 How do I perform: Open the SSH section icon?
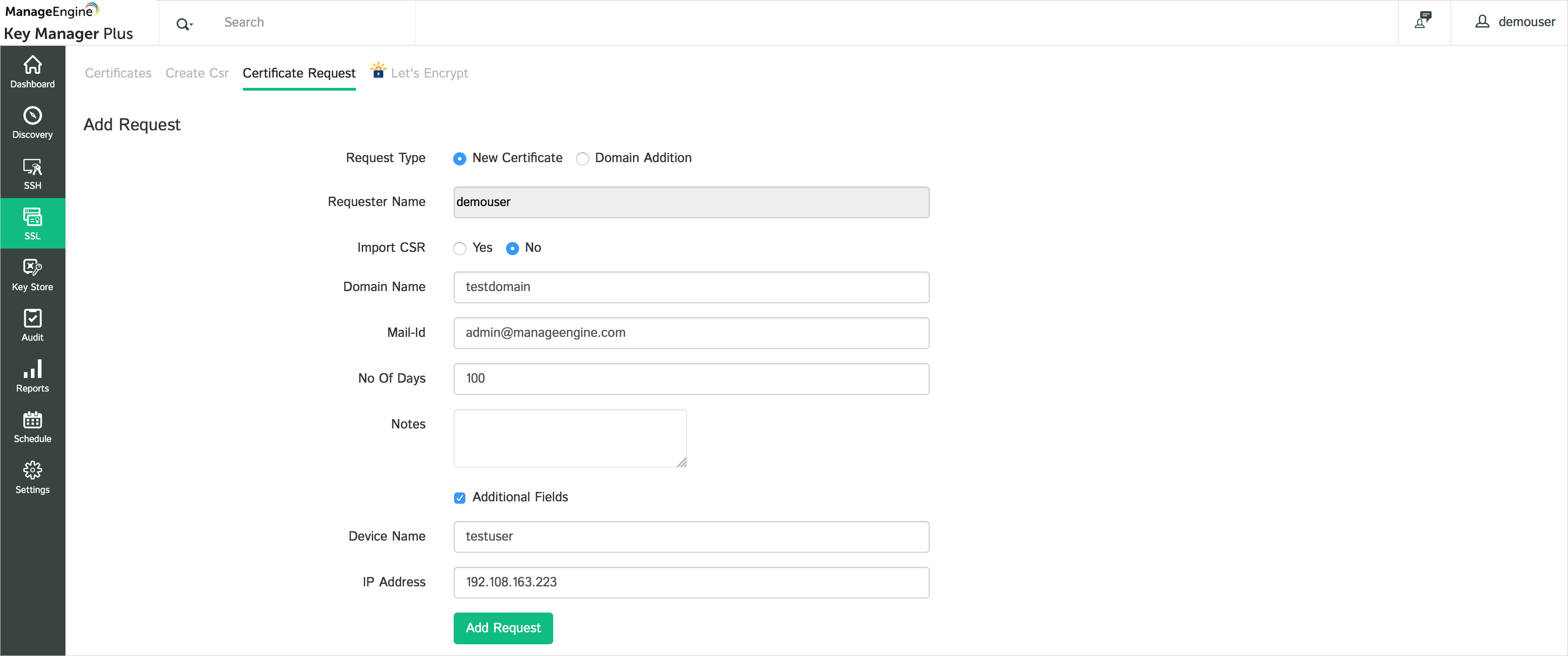tap(32, 166)
